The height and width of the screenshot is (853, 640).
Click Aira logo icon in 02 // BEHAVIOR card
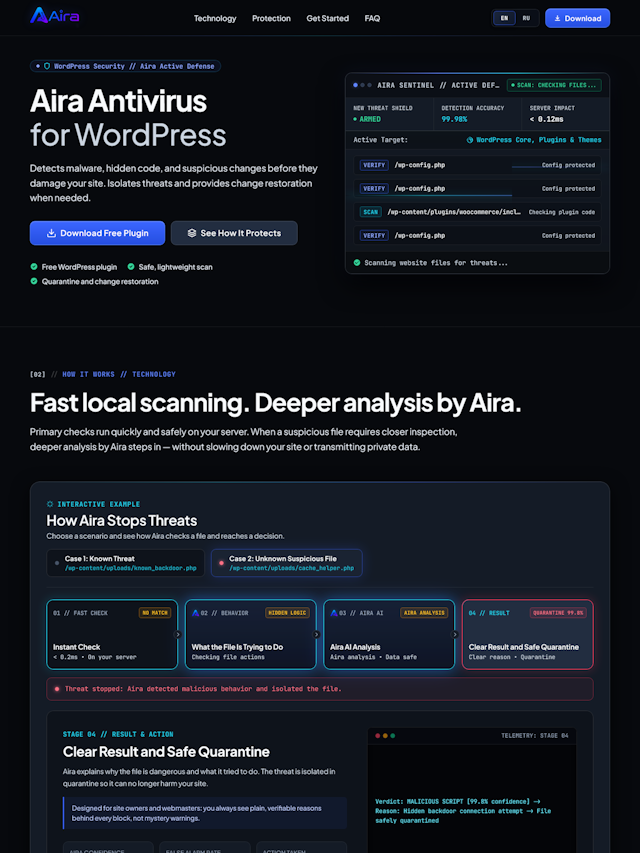point(195,613)
